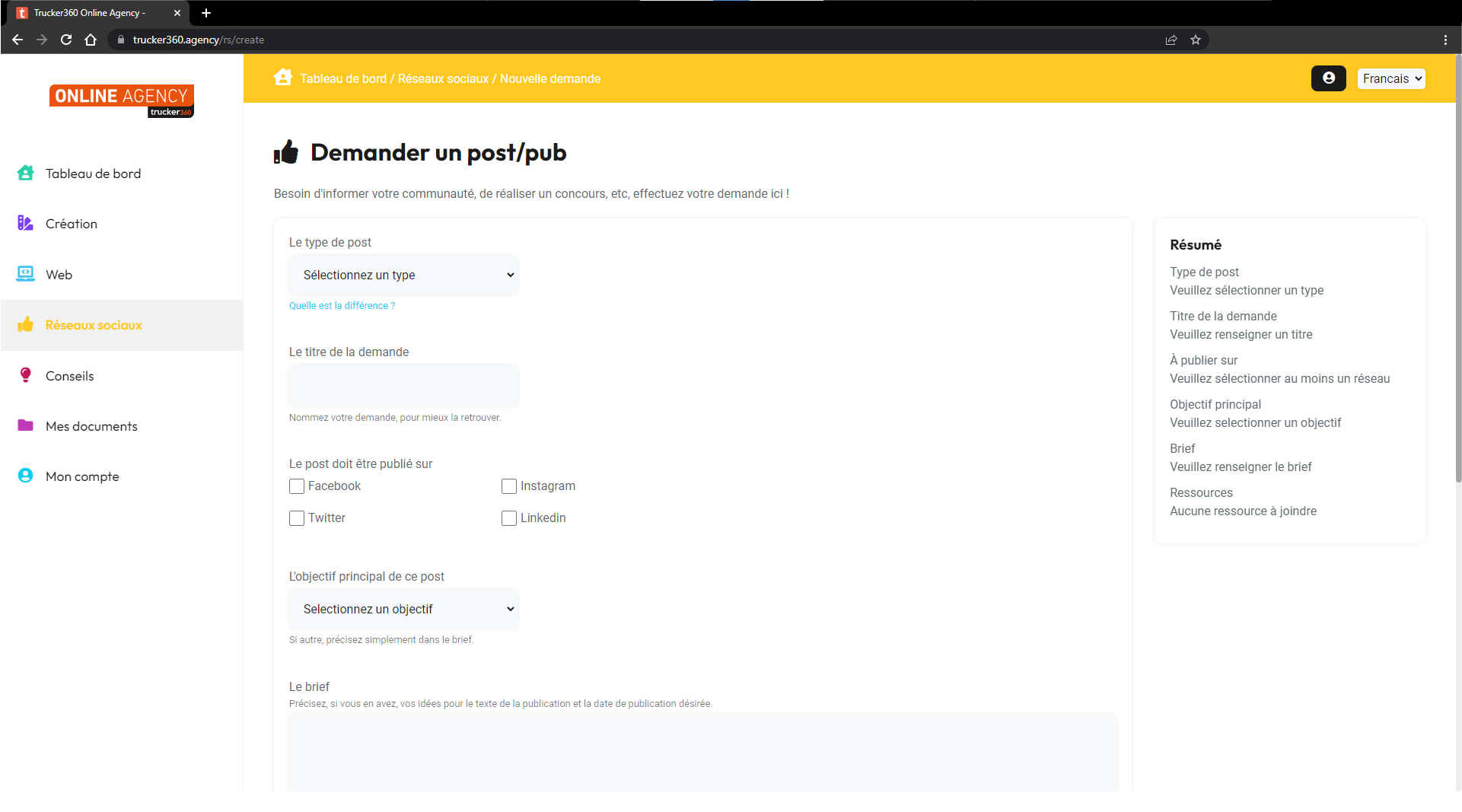This screenshot has width=1462, height=812.
Task: Click the 'Réseaux sociaux' breadcrumb link
Action: point(443,79)
